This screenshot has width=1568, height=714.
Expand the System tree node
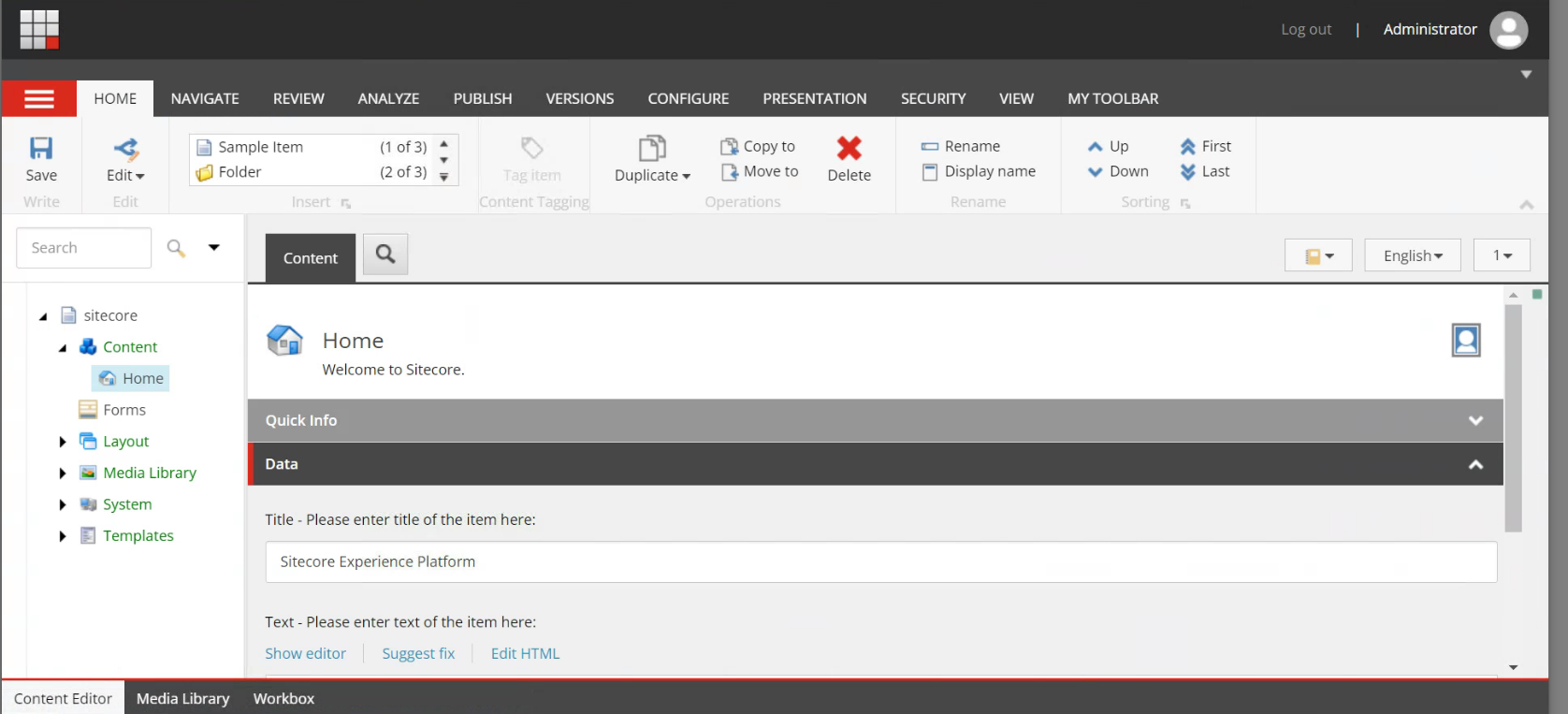tap(63, 505)
